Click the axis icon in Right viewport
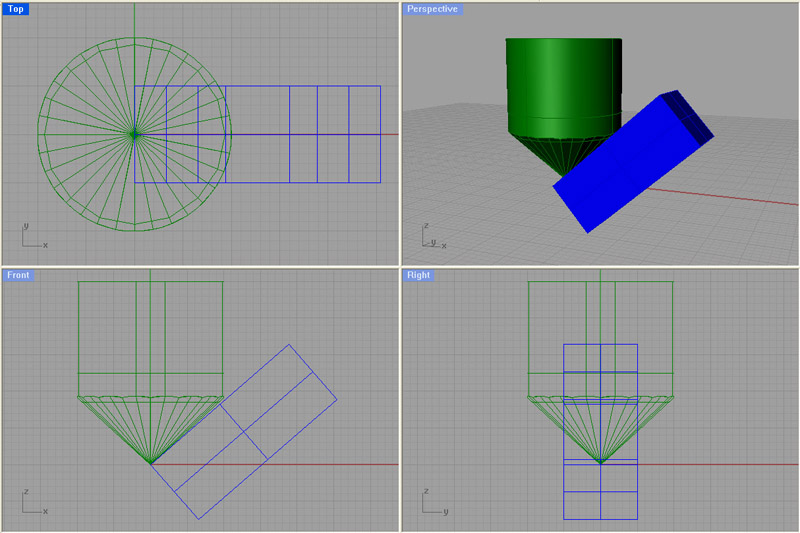This screenshot has width=800, height=533. click(x=435, y=502)
